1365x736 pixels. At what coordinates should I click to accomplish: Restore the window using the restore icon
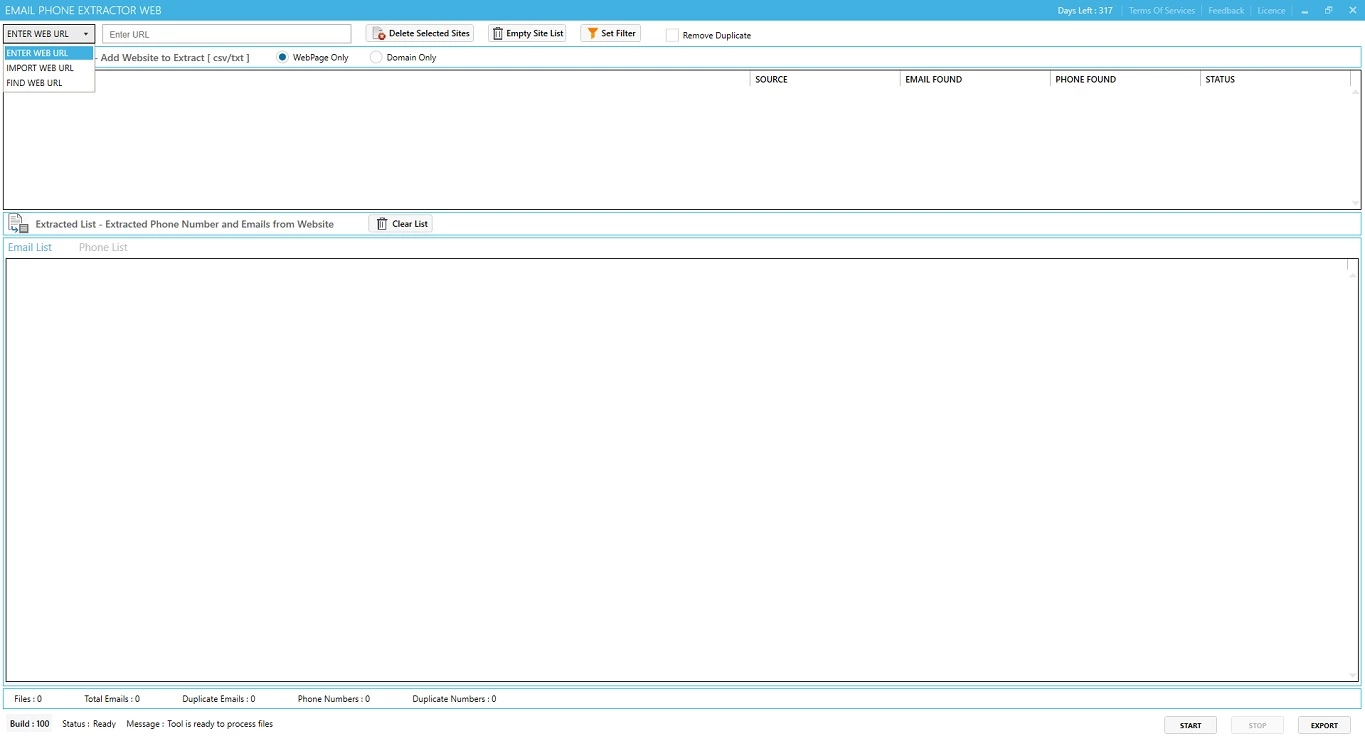pos(1329,11)
